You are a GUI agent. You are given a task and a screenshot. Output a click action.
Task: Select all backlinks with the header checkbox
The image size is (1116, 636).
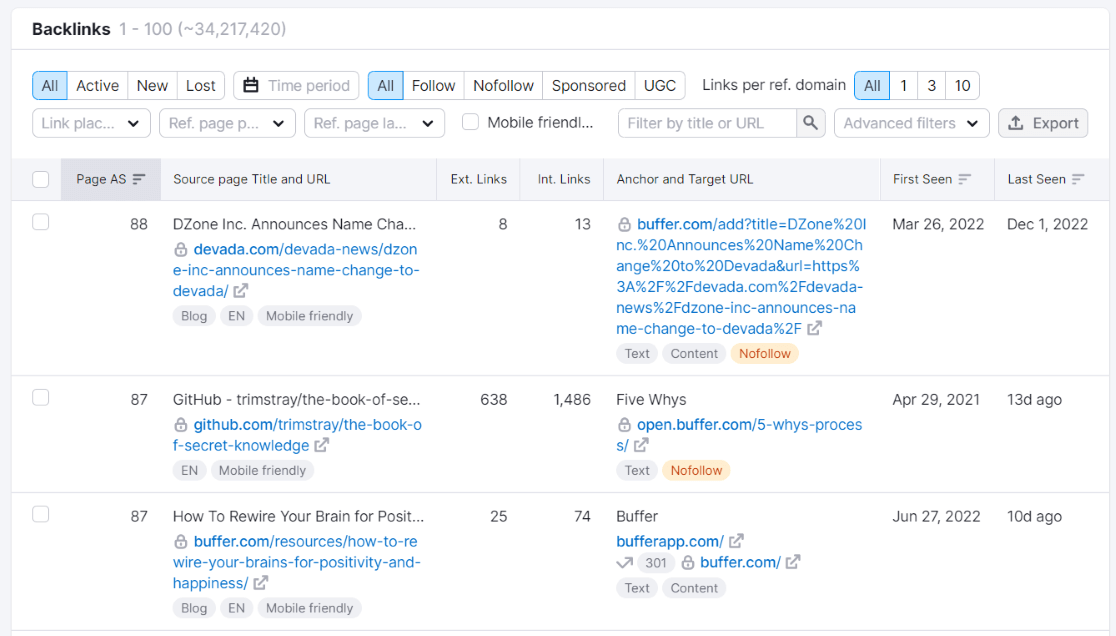[x=41, y=178]
